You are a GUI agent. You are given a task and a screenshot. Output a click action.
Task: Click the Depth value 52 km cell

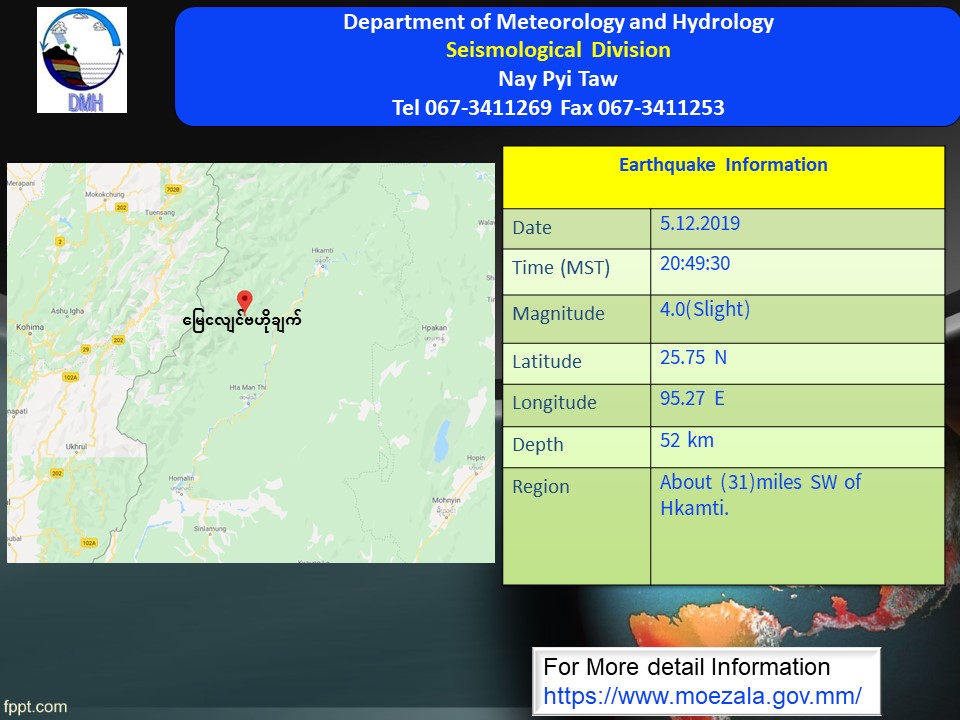pyautogui.click(x=797, y=447)
